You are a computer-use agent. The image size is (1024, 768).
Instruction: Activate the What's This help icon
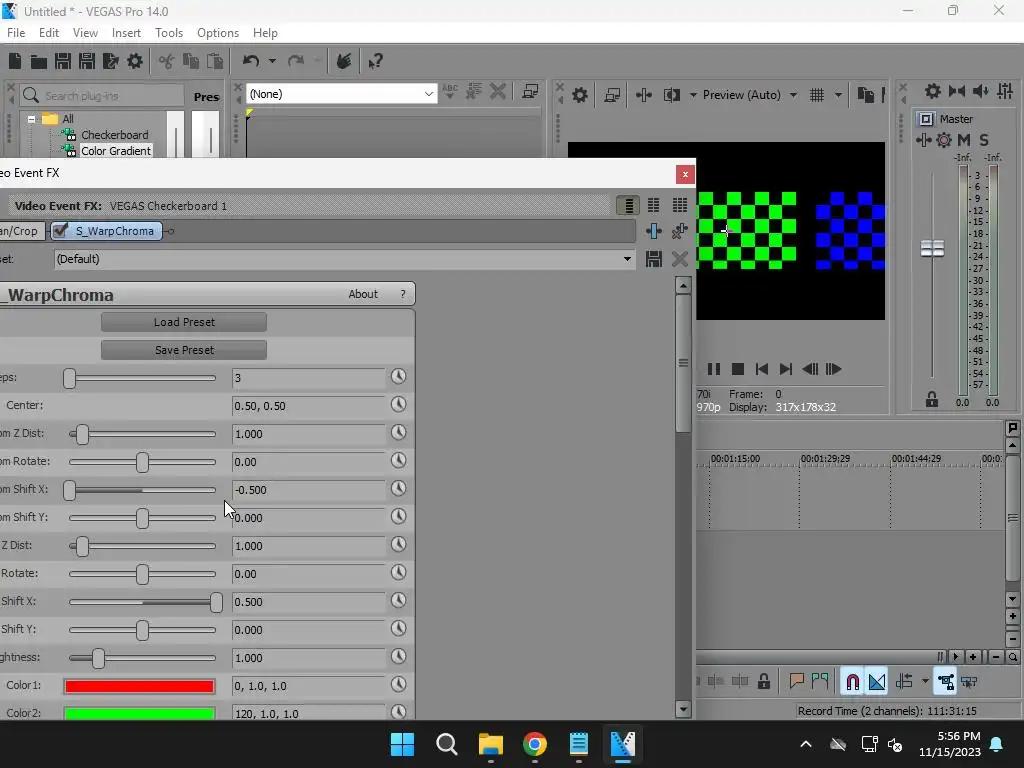click(375, 61)
